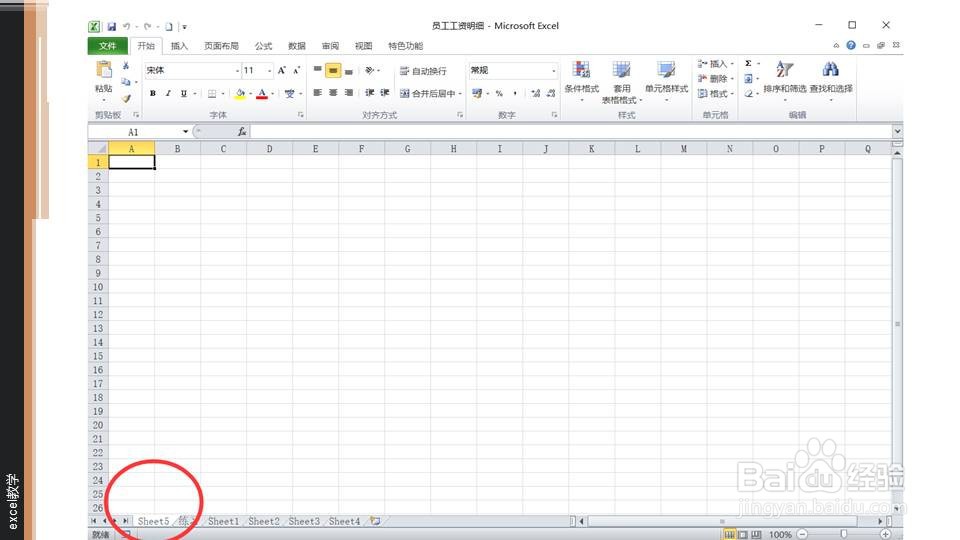Apply comma thousands separator style
The width and height of the screenshot is (960, 540).
pyautogui.click(x=515, y=94)
